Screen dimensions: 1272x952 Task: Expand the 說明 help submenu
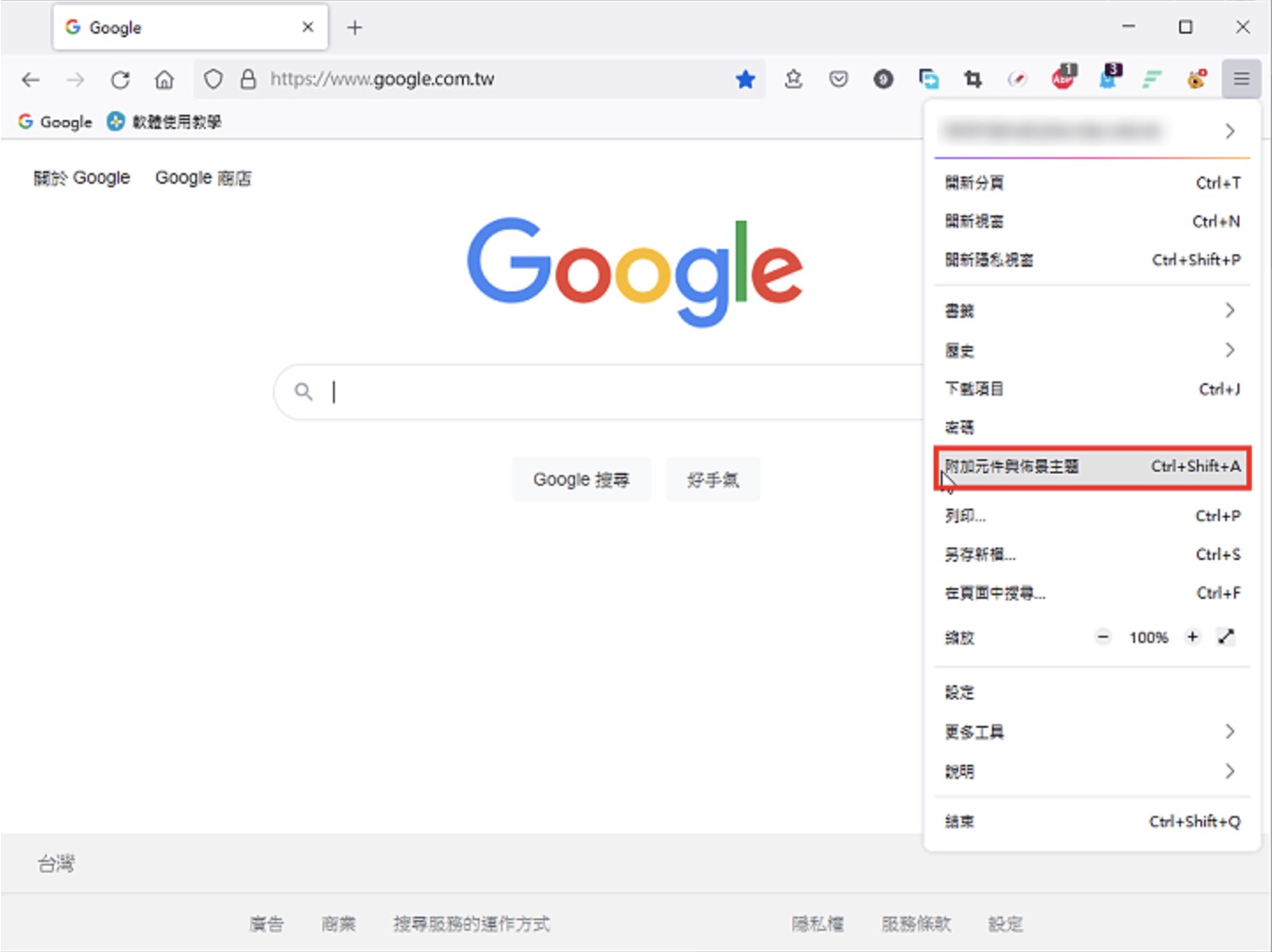1093,771
